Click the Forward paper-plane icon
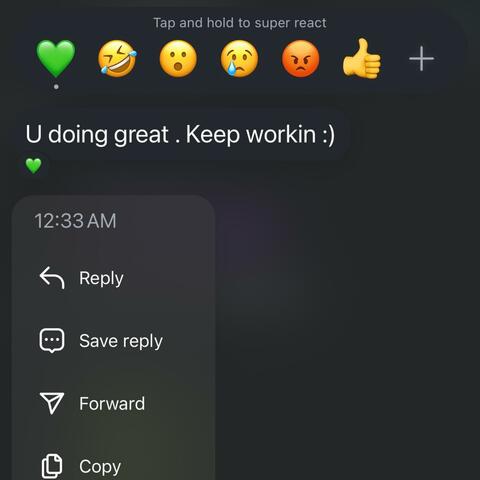Image resolution: width=480 pixels, height=480 pixels. pyautogui.click(x=52, y=403)
